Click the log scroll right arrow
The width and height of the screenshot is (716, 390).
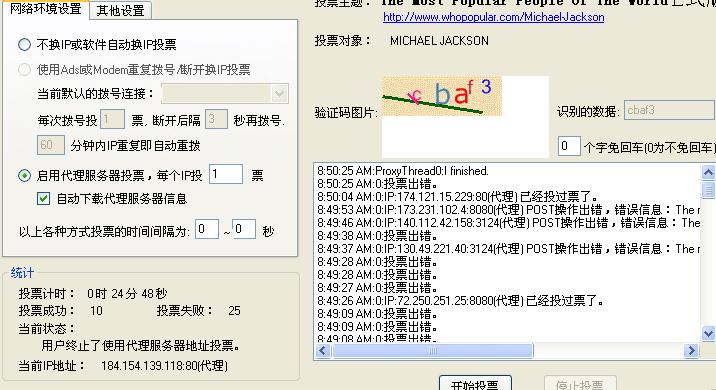click(691, 351)
